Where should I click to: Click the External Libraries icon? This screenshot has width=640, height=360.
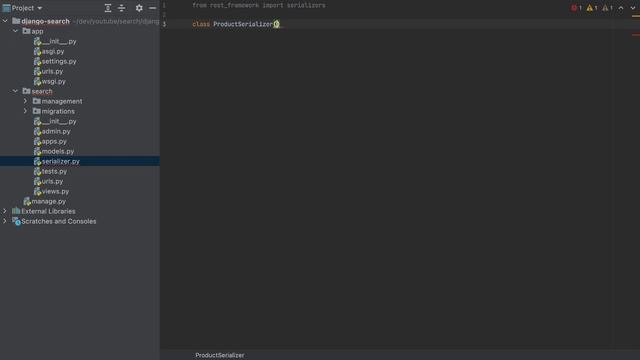(x=16, y=211)
